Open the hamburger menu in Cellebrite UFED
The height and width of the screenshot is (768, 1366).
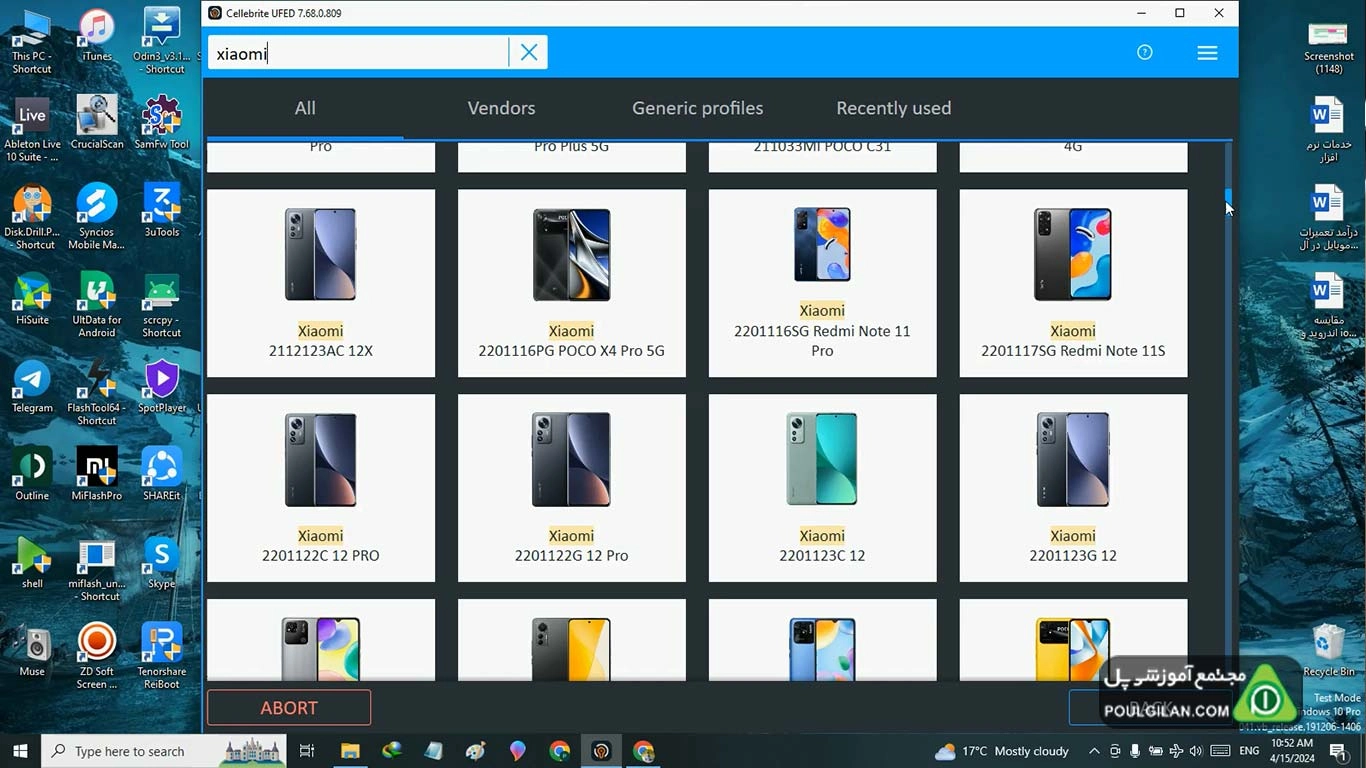pos(1207,53)
